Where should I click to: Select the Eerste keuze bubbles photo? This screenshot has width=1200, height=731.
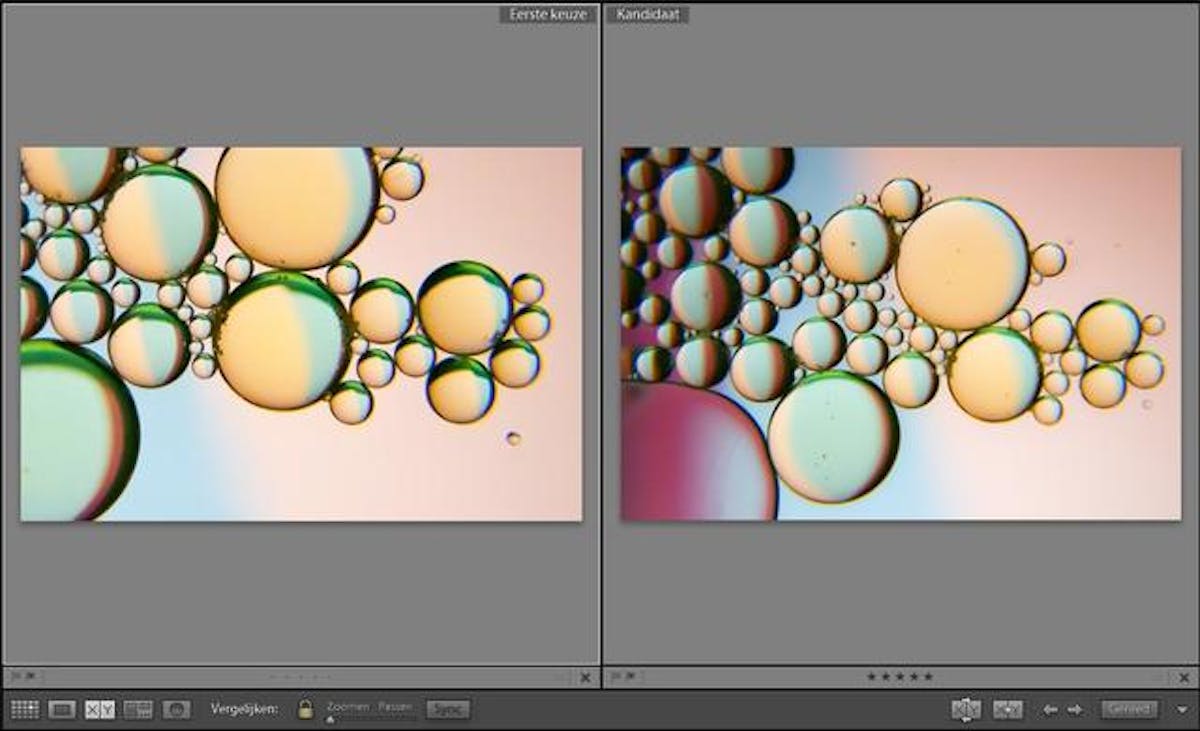[x=301, y=334]
